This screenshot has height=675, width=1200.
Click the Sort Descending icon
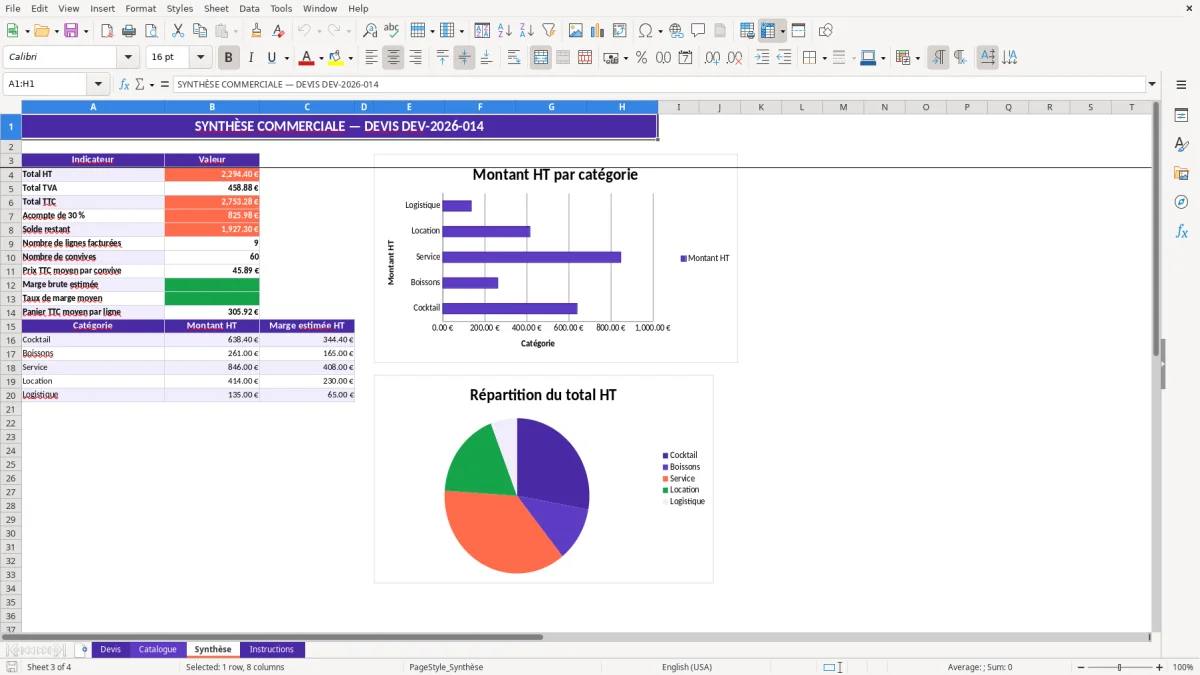click(x=526, y=31)
